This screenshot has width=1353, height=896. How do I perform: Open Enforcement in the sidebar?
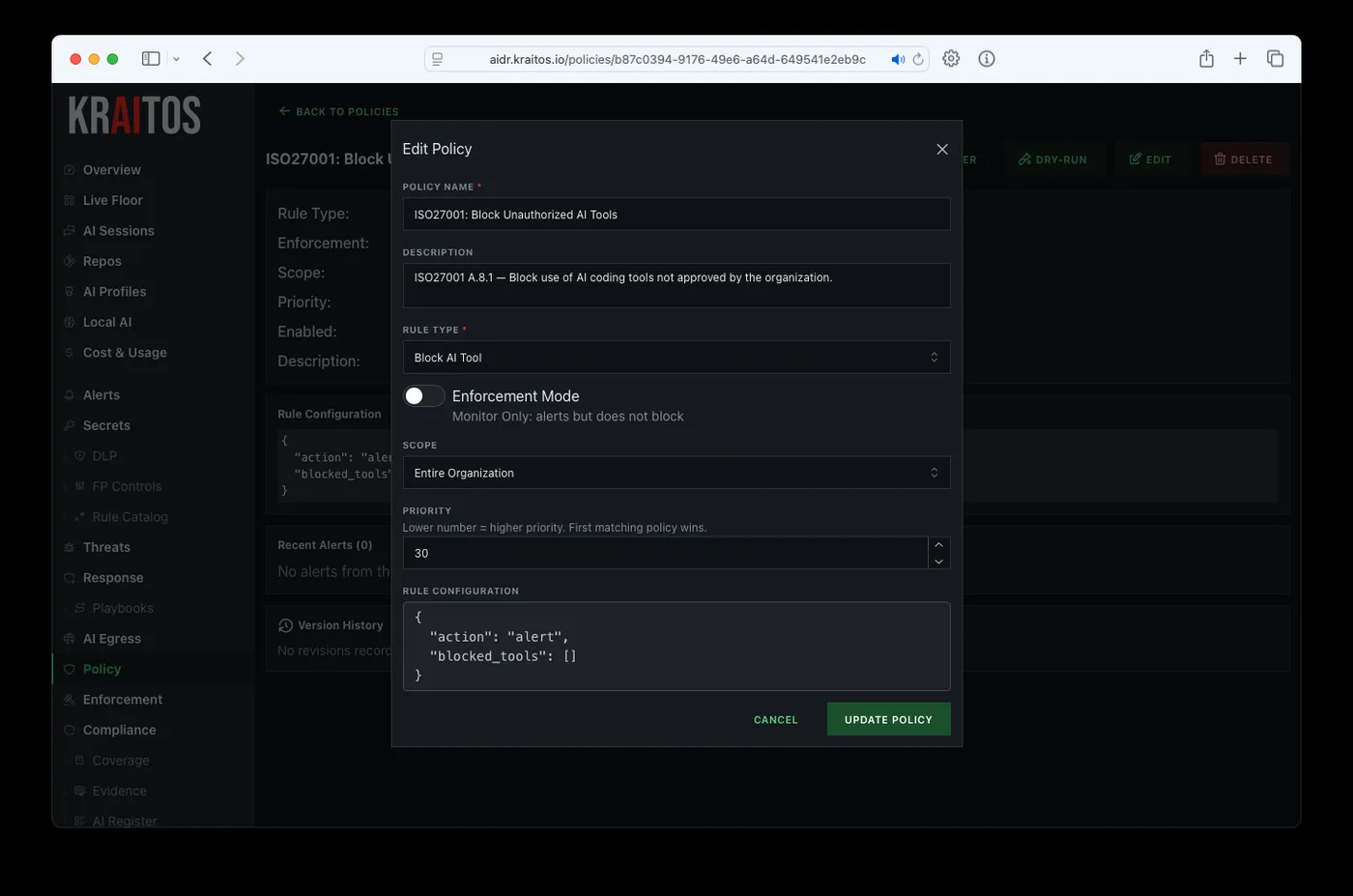coord(122,700)
